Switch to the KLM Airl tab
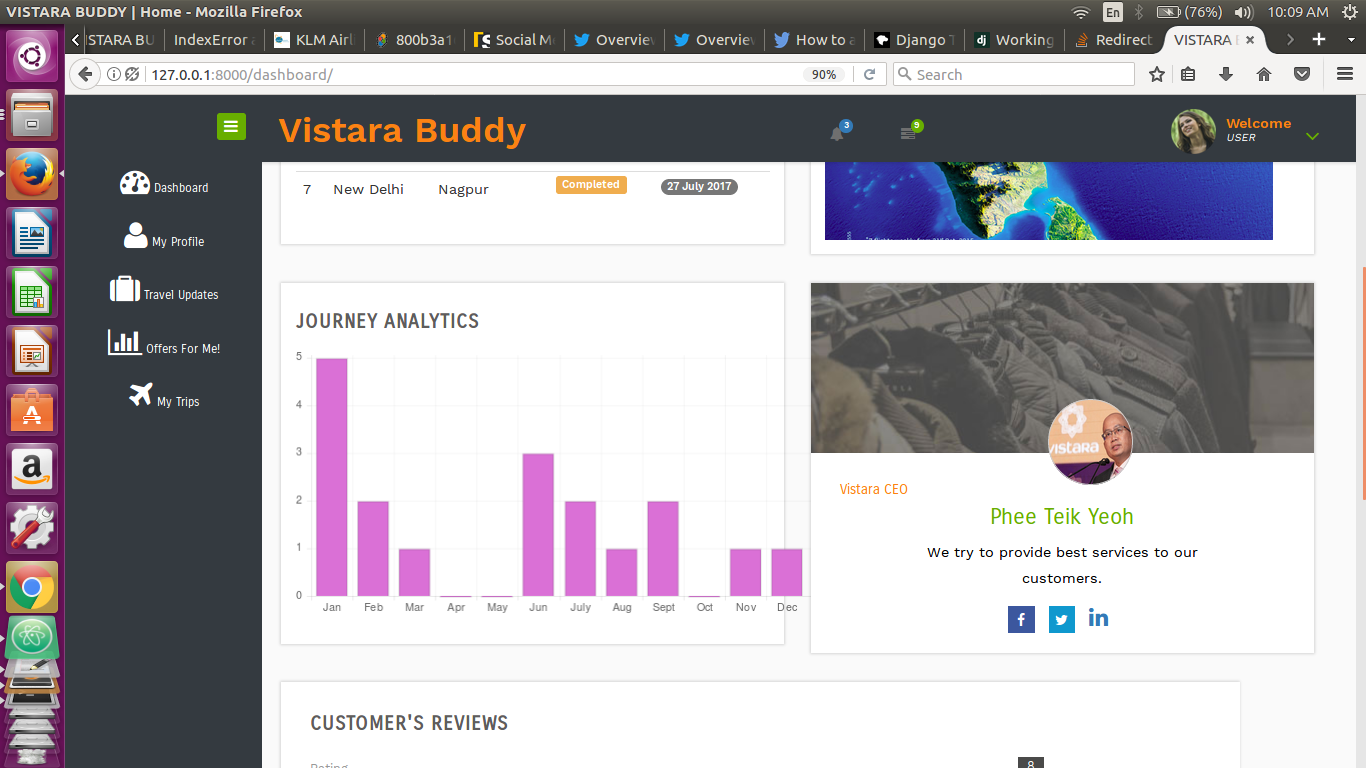The height and width of the screenshot is (768, 1366). [313, 40]
